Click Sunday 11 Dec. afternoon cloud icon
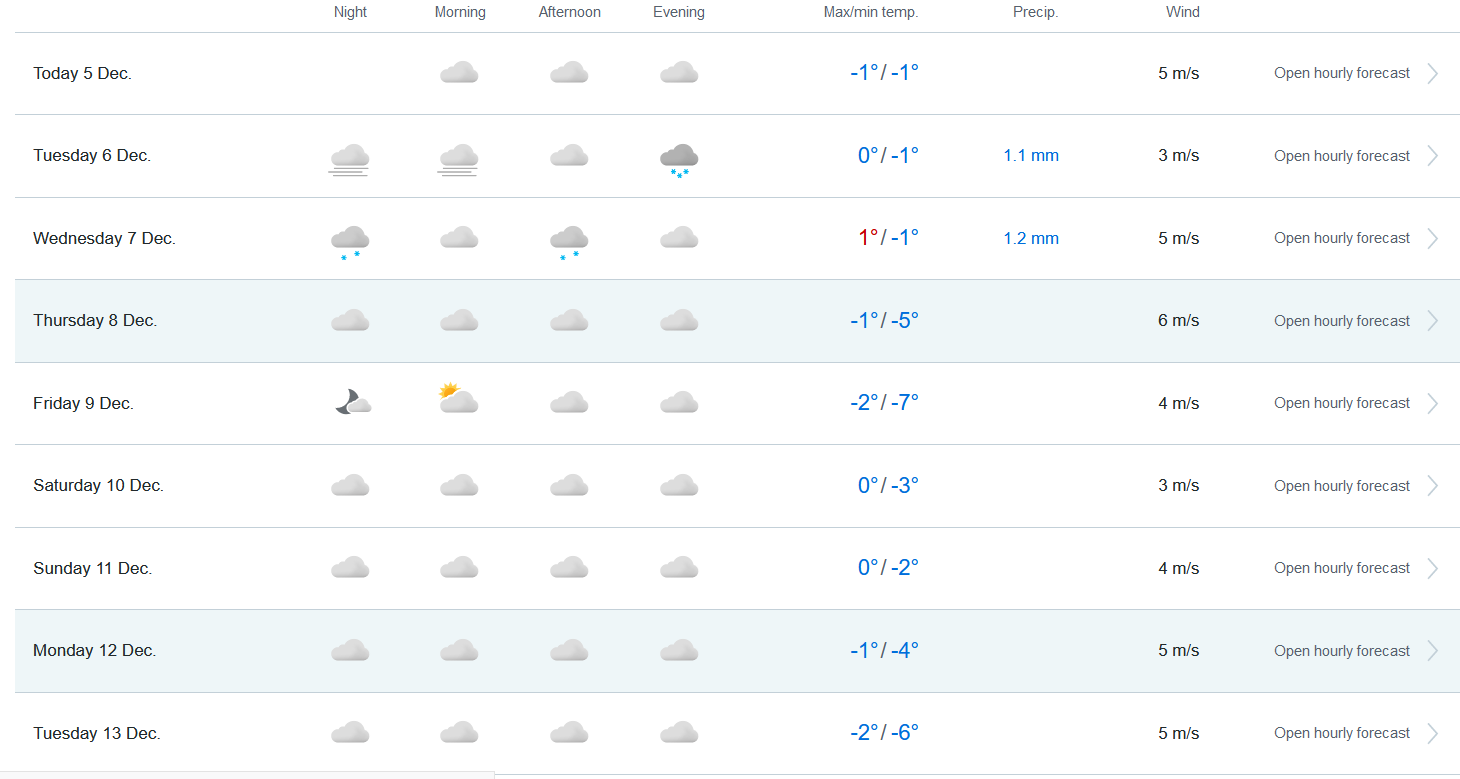 point(569,567)
